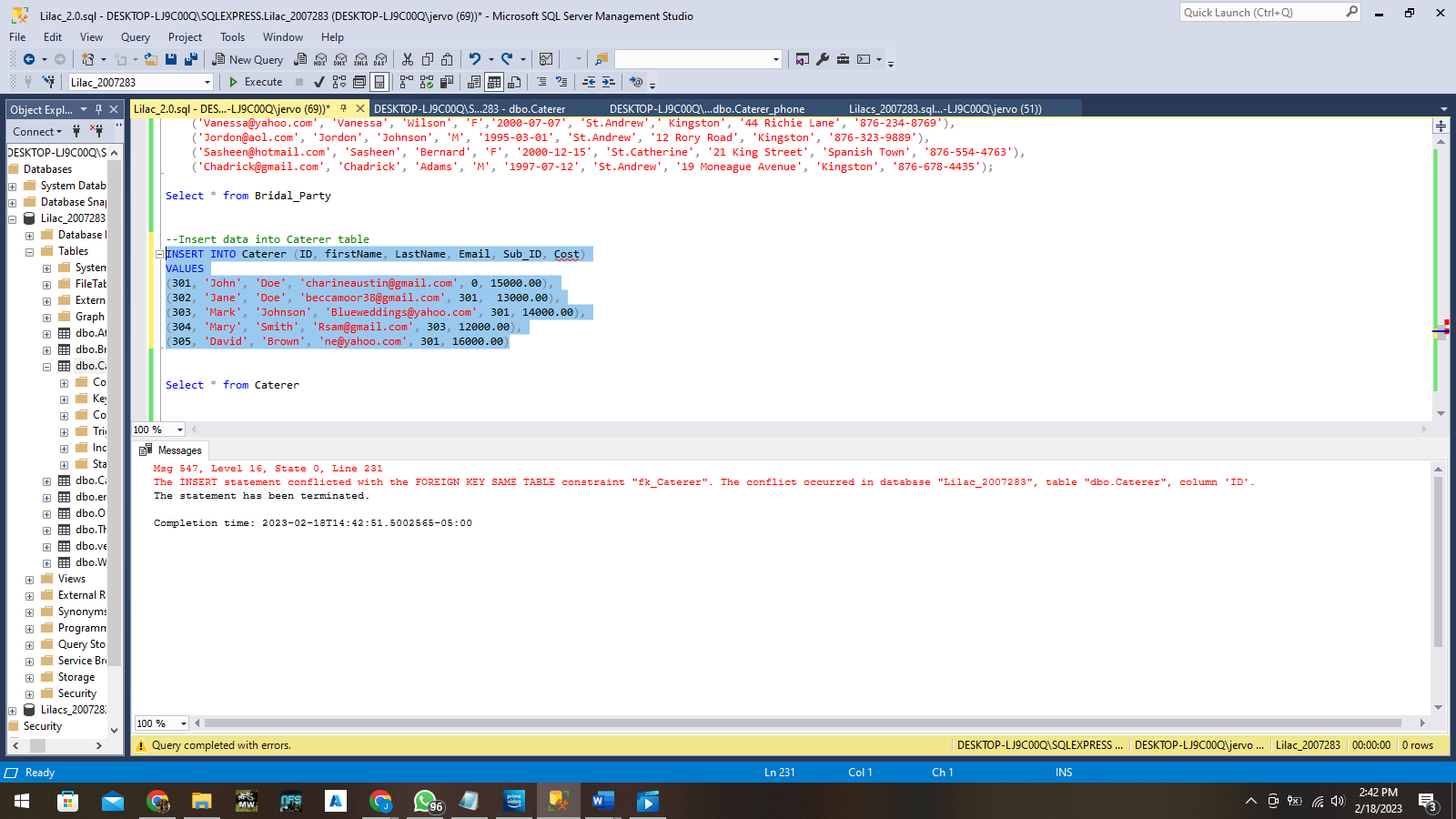1456x819 pixels.
Task: Click the New Query toolbar button
Action: [248, 59]
